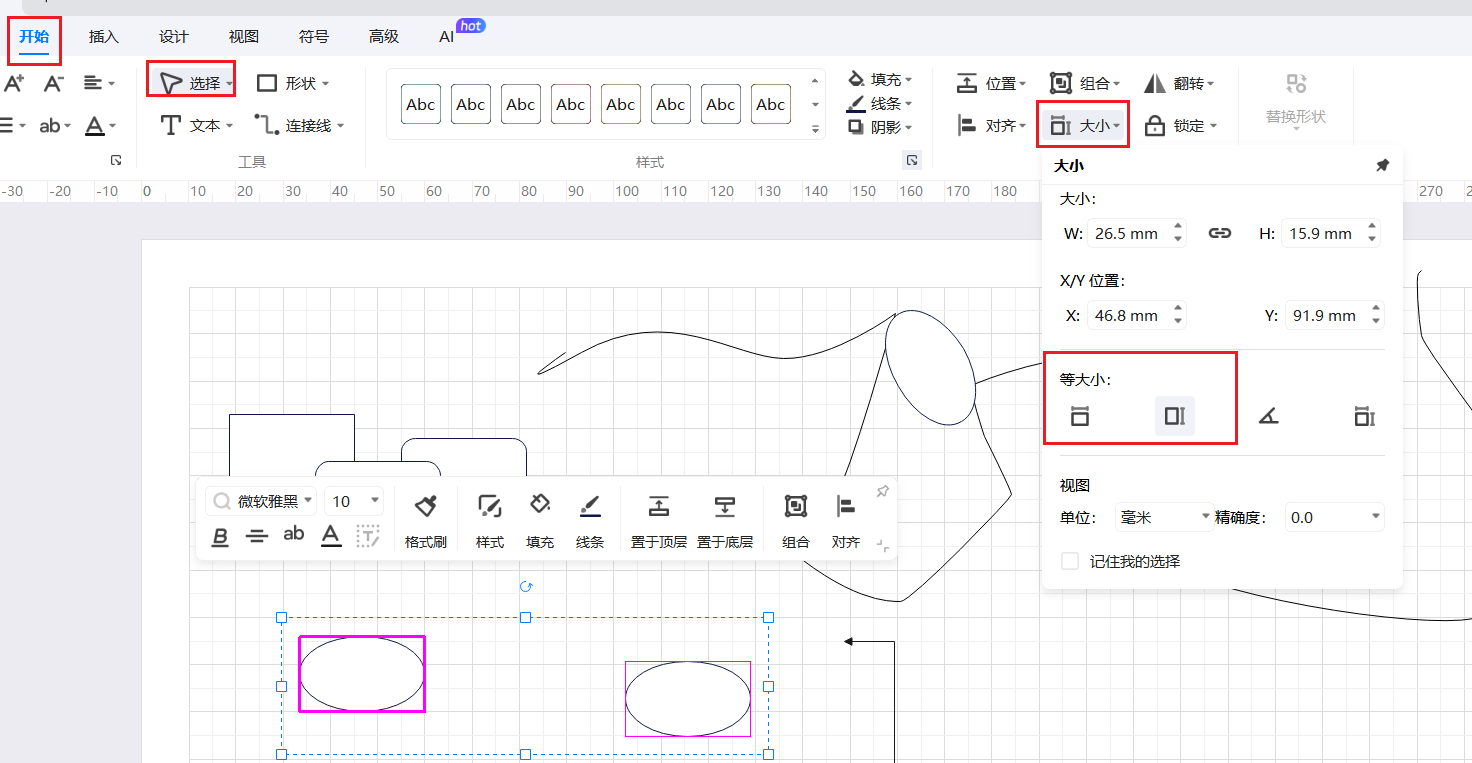Click the Flip (翻转) icon

(x=1155, y=84)
